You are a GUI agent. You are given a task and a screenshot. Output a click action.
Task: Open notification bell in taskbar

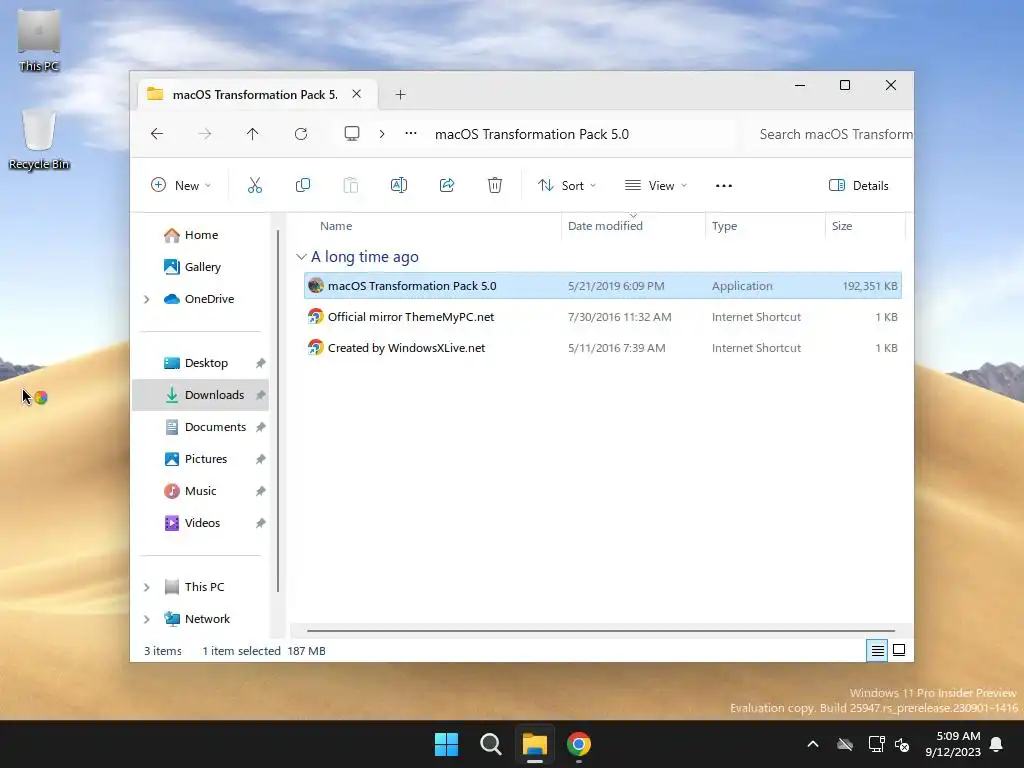[997, 744]
